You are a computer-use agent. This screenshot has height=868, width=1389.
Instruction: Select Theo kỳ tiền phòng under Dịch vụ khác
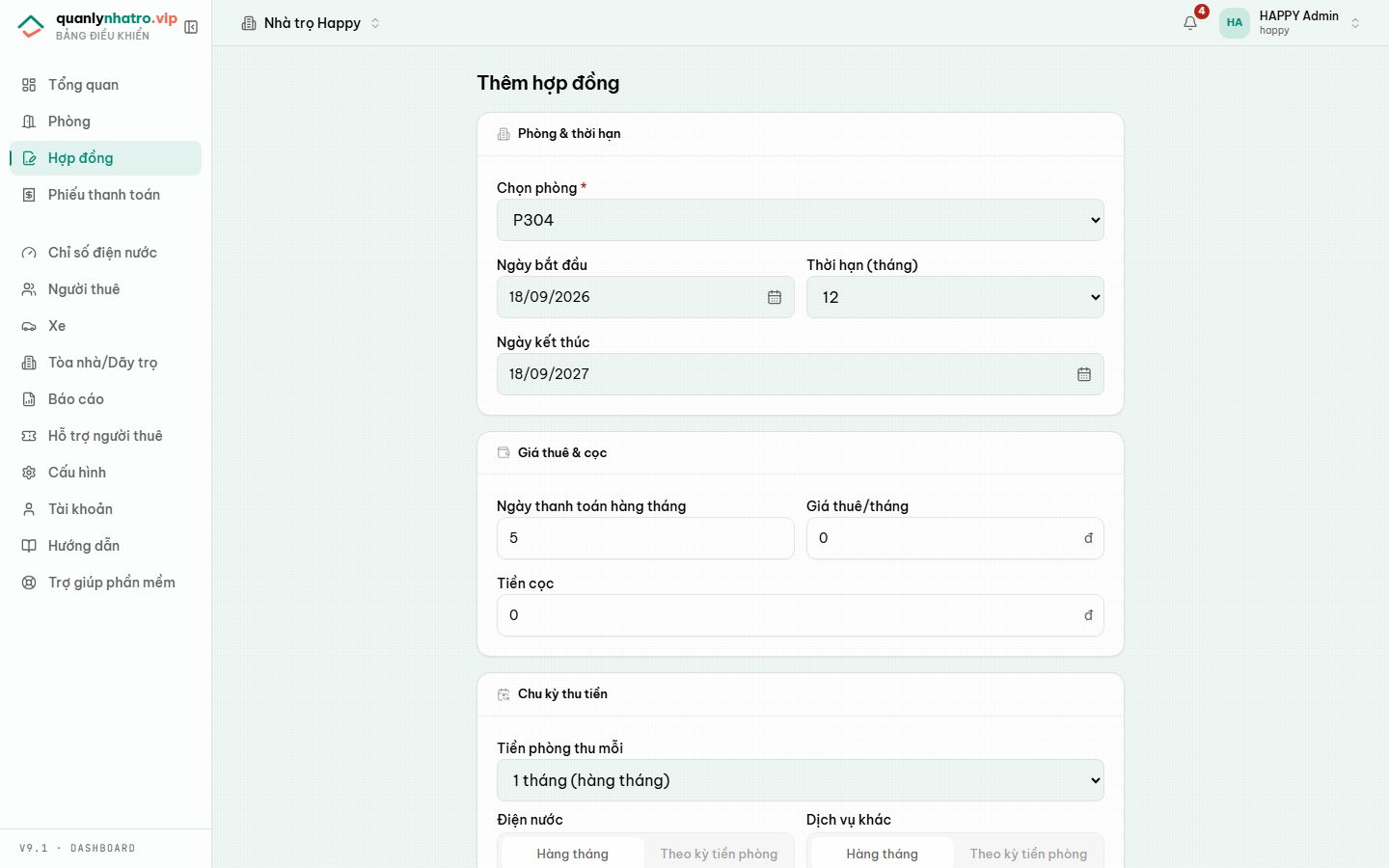[1028, 854]
